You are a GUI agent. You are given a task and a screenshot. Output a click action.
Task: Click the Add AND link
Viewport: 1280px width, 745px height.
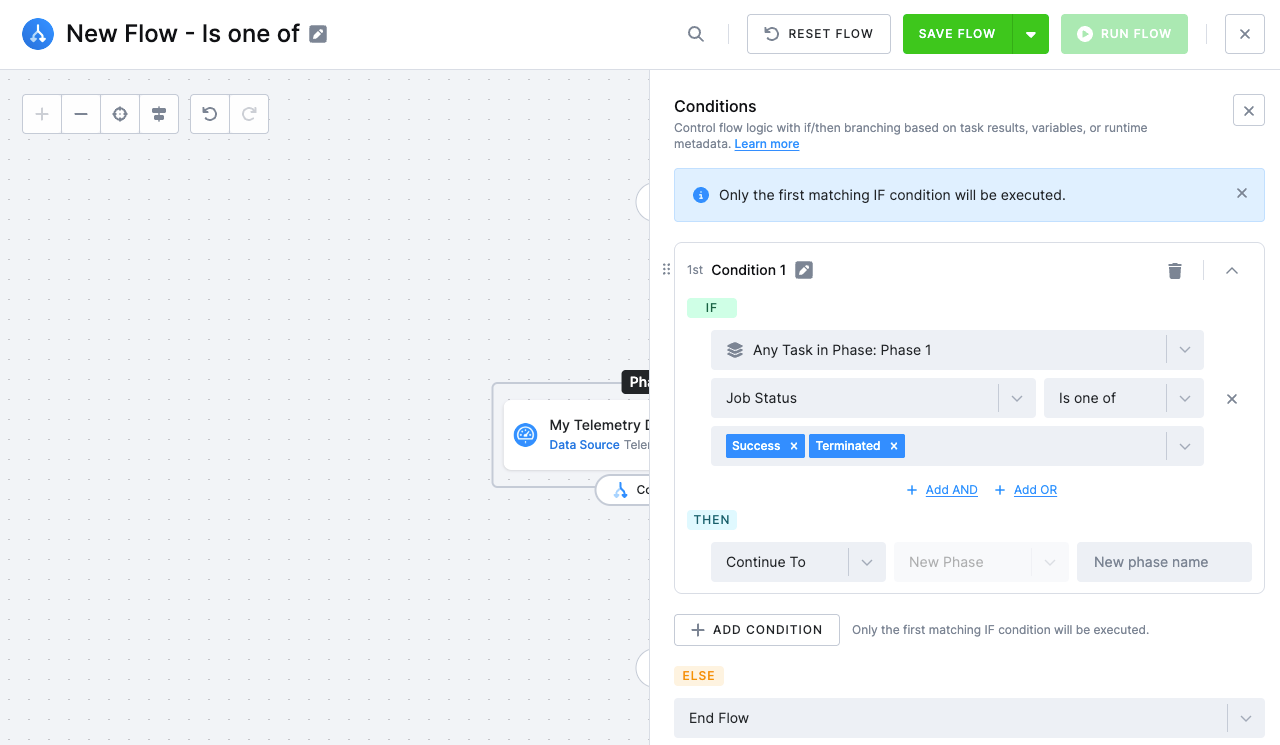click(x=951, y=490)
